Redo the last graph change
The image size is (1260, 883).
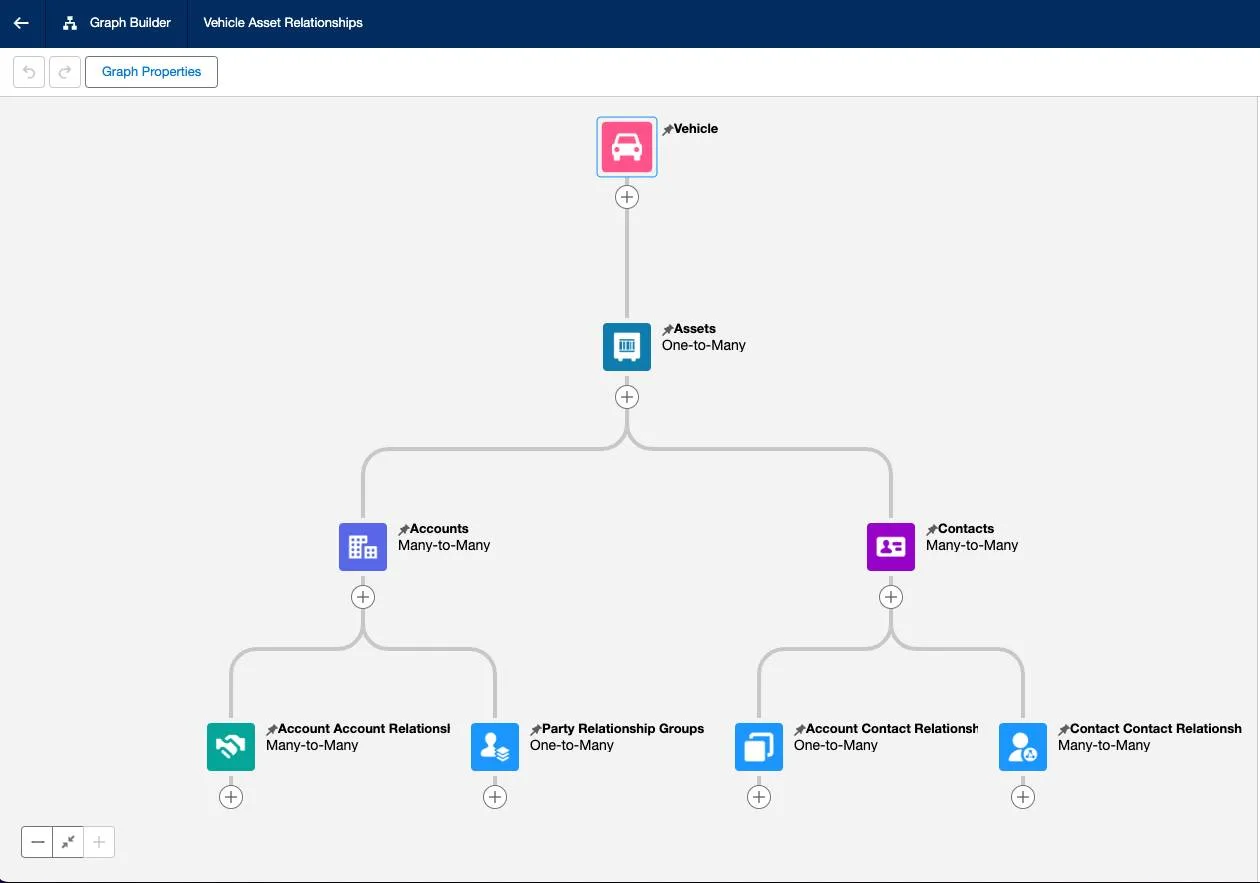coord(65,72)
